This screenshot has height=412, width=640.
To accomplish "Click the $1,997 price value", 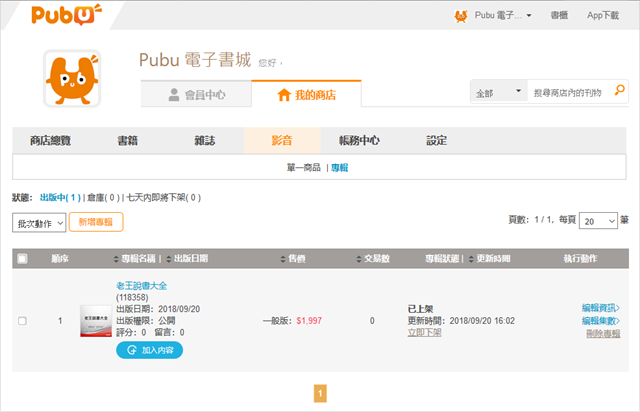I will tap(309, 321).
